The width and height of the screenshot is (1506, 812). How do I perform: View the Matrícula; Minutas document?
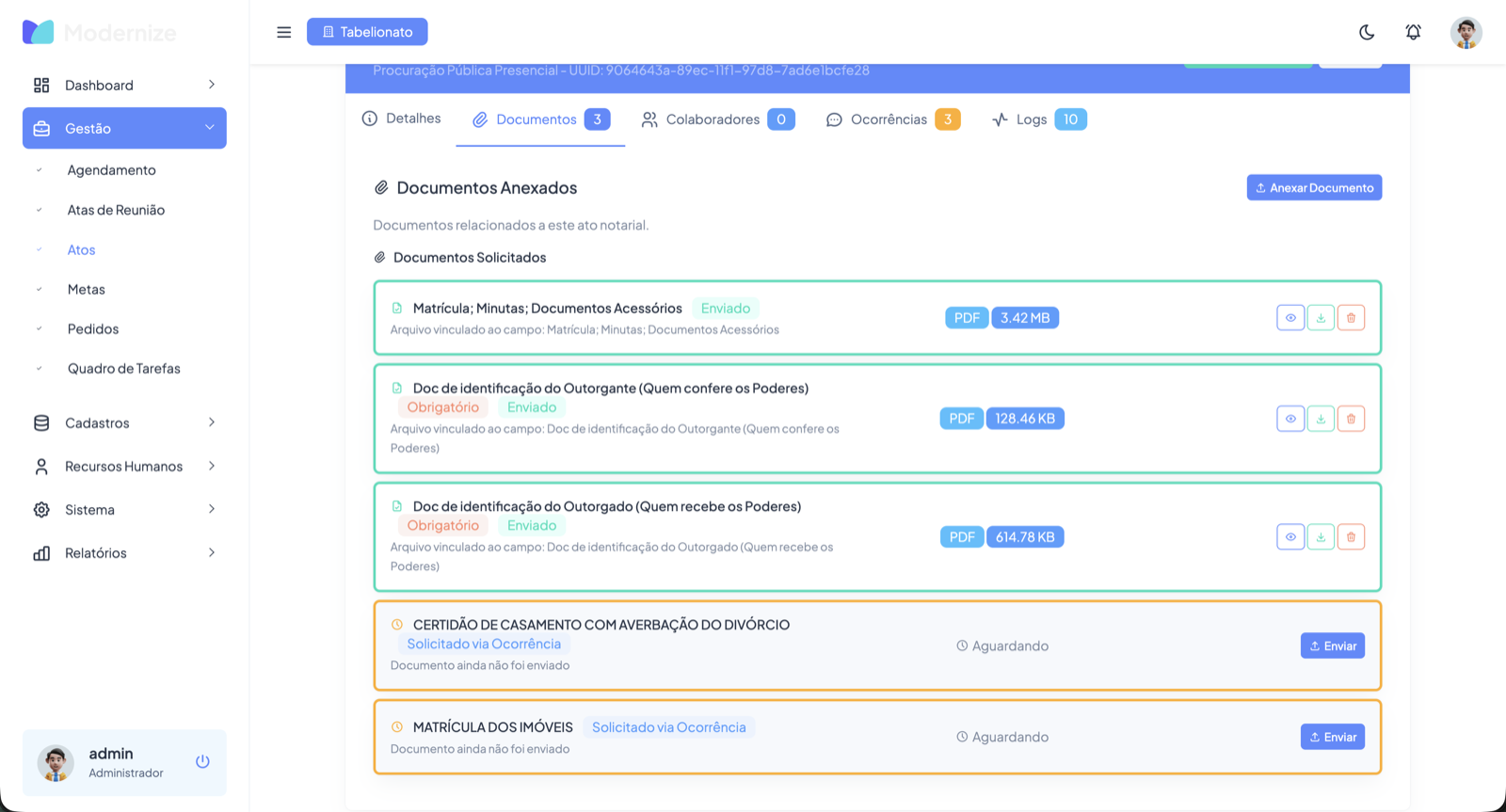1290,318
